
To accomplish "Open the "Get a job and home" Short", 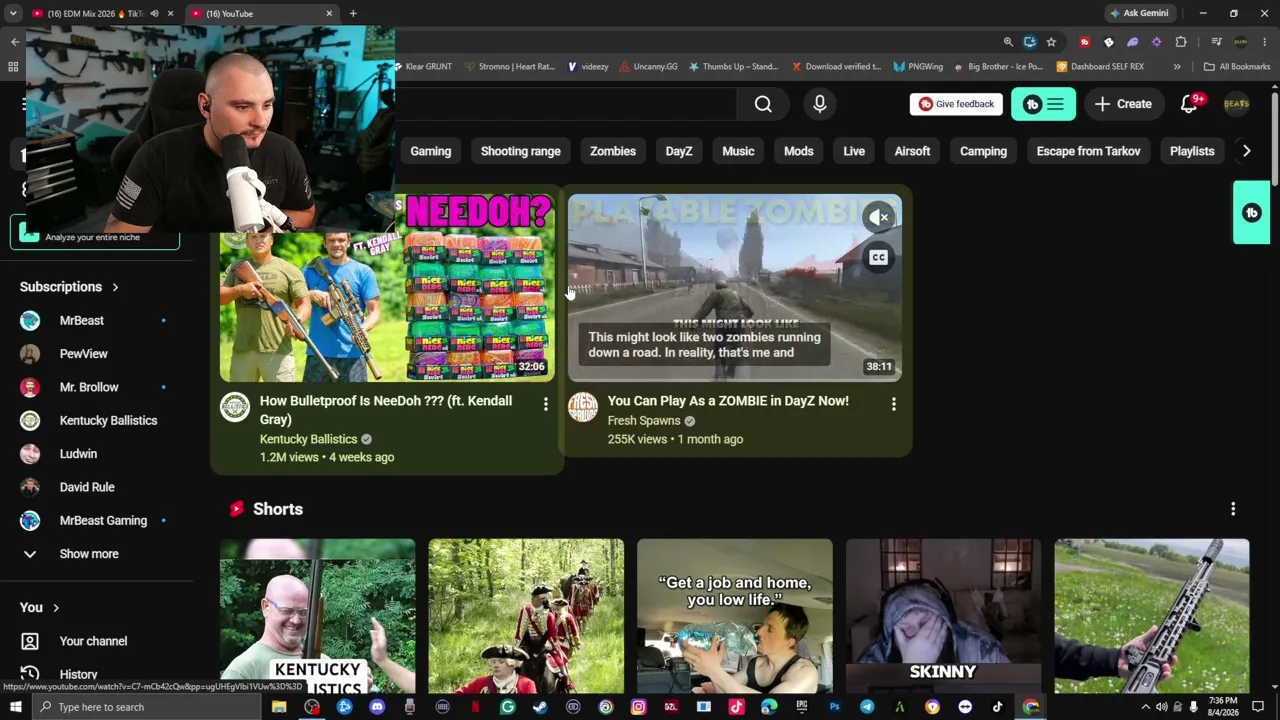I will (x=735, y=616).
